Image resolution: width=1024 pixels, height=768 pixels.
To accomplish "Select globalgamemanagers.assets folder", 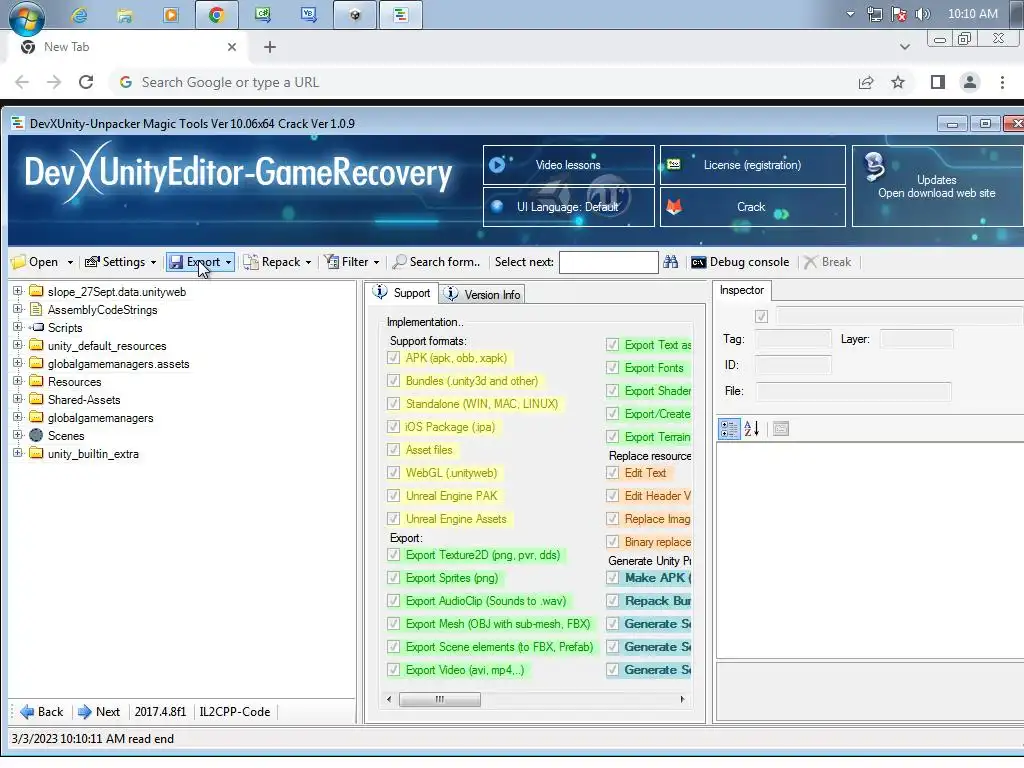I will tap(110, 364).
